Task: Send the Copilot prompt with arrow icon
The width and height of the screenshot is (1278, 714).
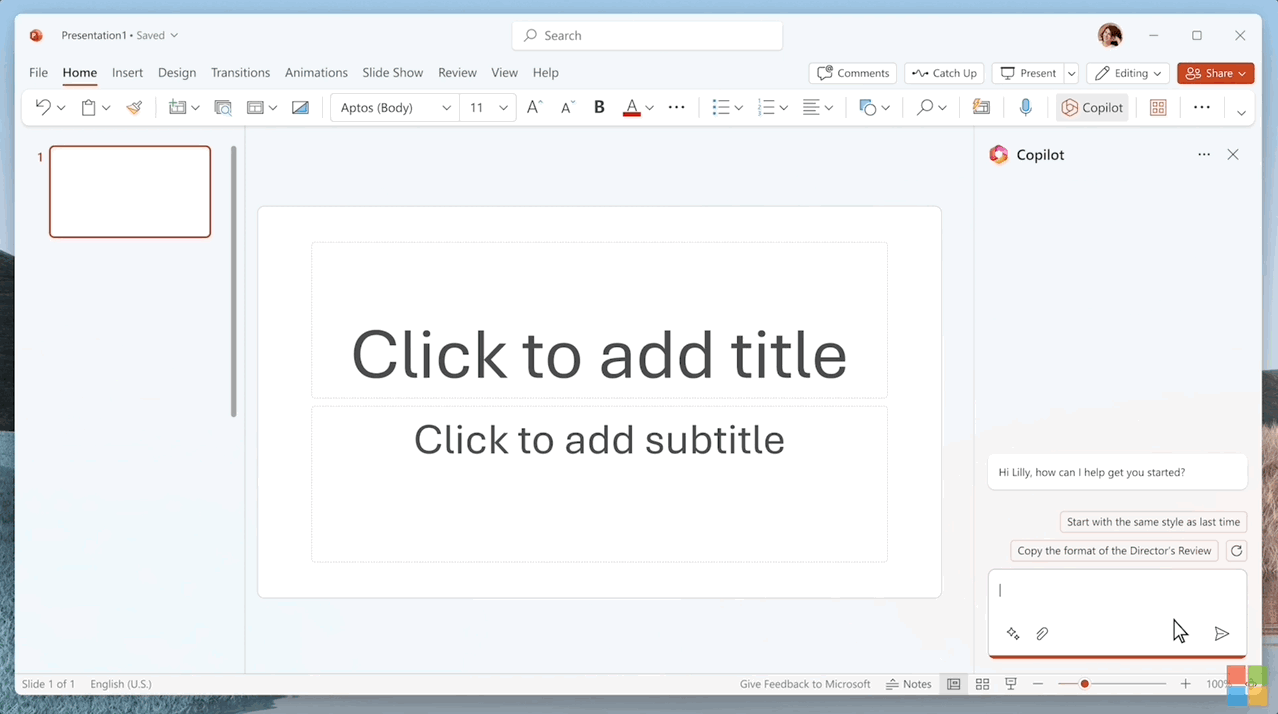Action: point(1221,634)
